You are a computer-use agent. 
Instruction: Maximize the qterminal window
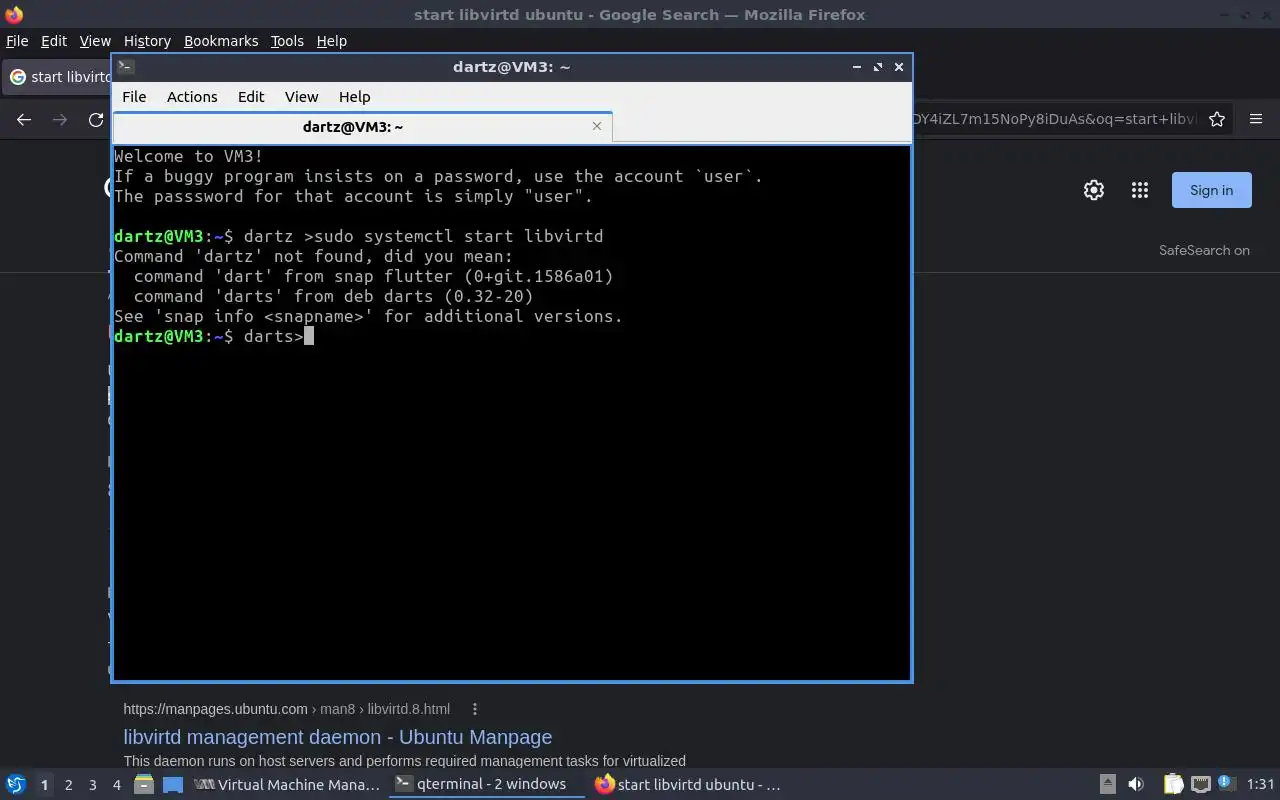point(877,67)
